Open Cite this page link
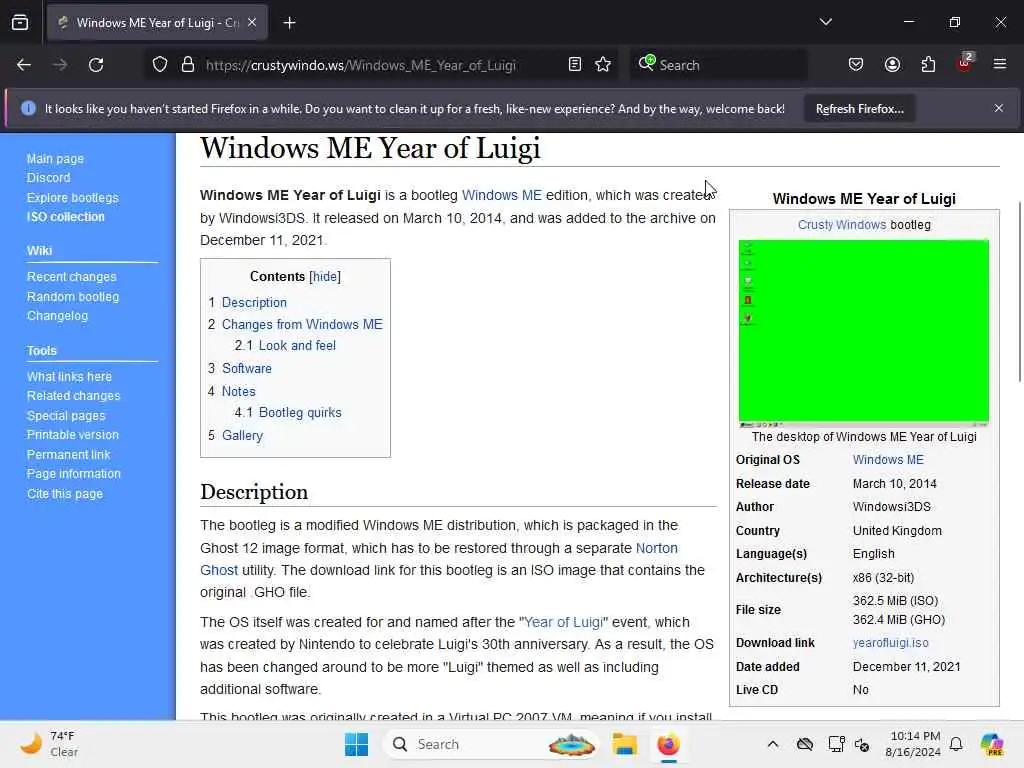 click(65, 494)
